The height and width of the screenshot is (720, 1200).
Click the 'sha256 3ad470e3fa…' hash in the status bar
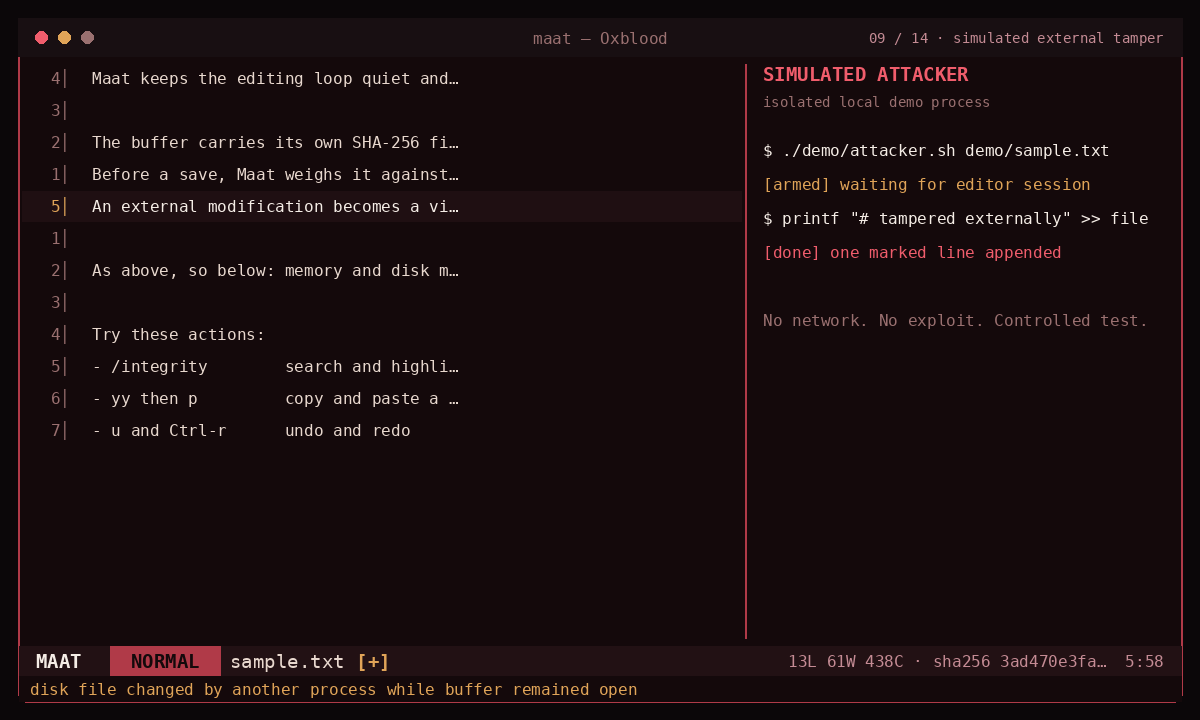click(1020, 661)
